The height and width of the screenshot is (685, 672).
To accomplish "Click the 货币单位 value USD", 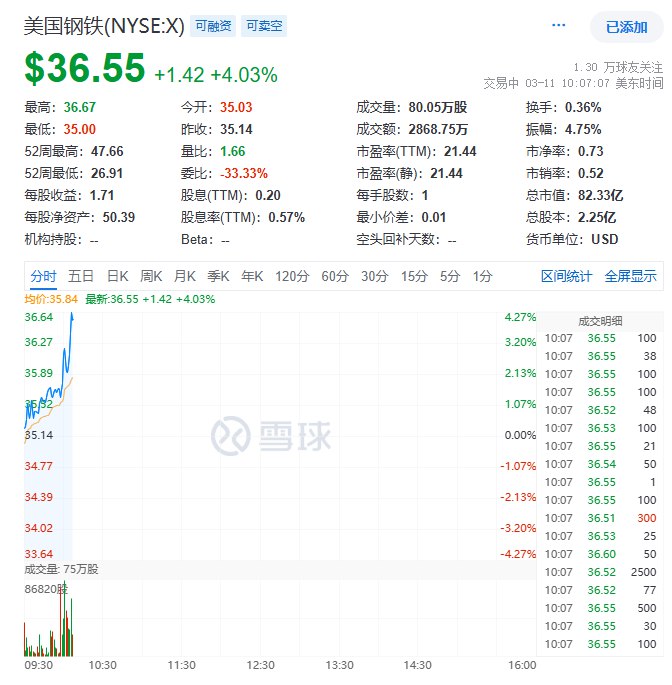I will pyautogui.click(x=605, y=239).
